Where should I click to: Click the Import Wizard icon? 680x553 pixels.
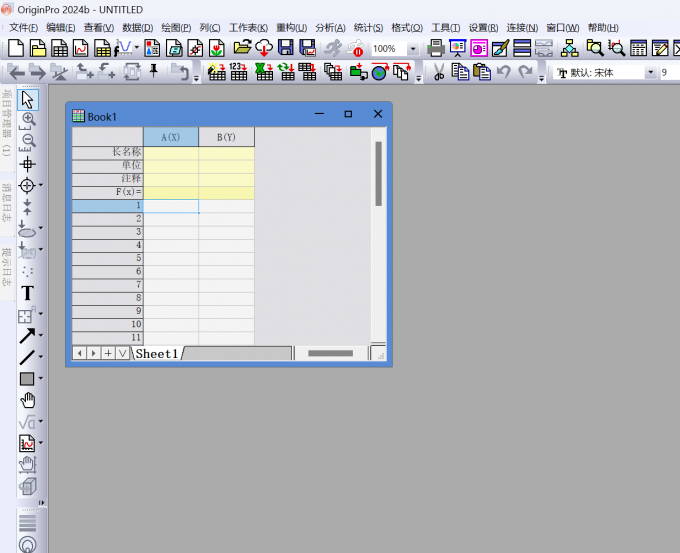pyautogui.click(x=216, y=72)
